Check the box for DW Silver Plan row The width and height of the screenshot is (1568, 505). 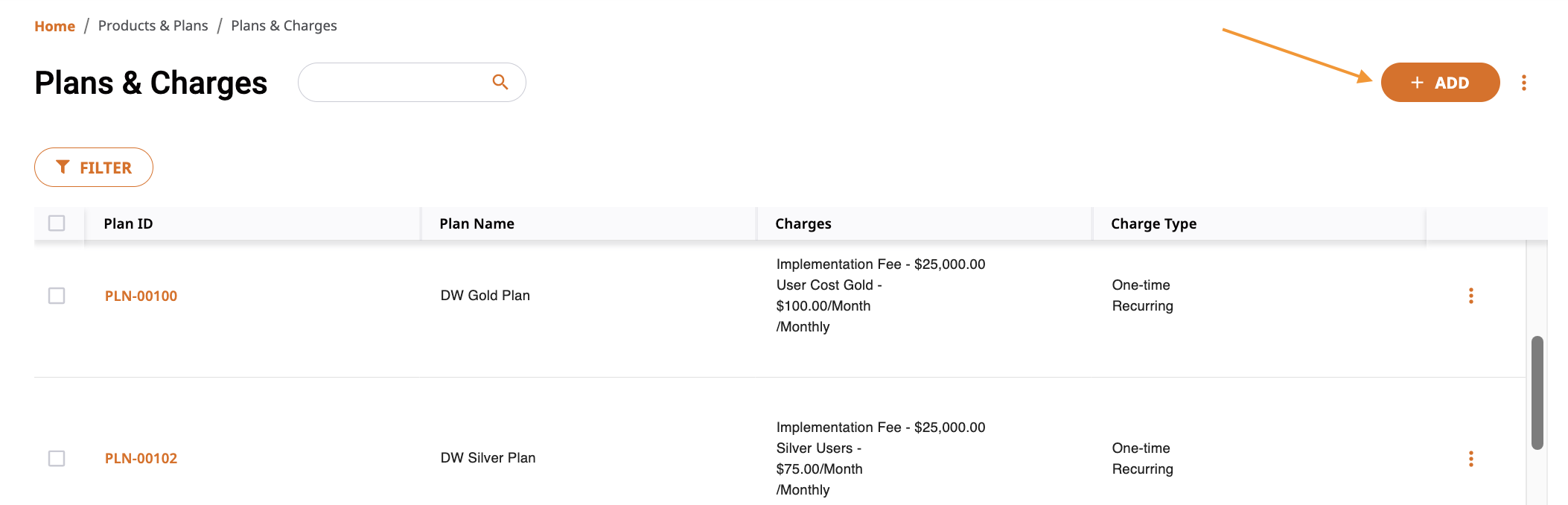(57, 458)
